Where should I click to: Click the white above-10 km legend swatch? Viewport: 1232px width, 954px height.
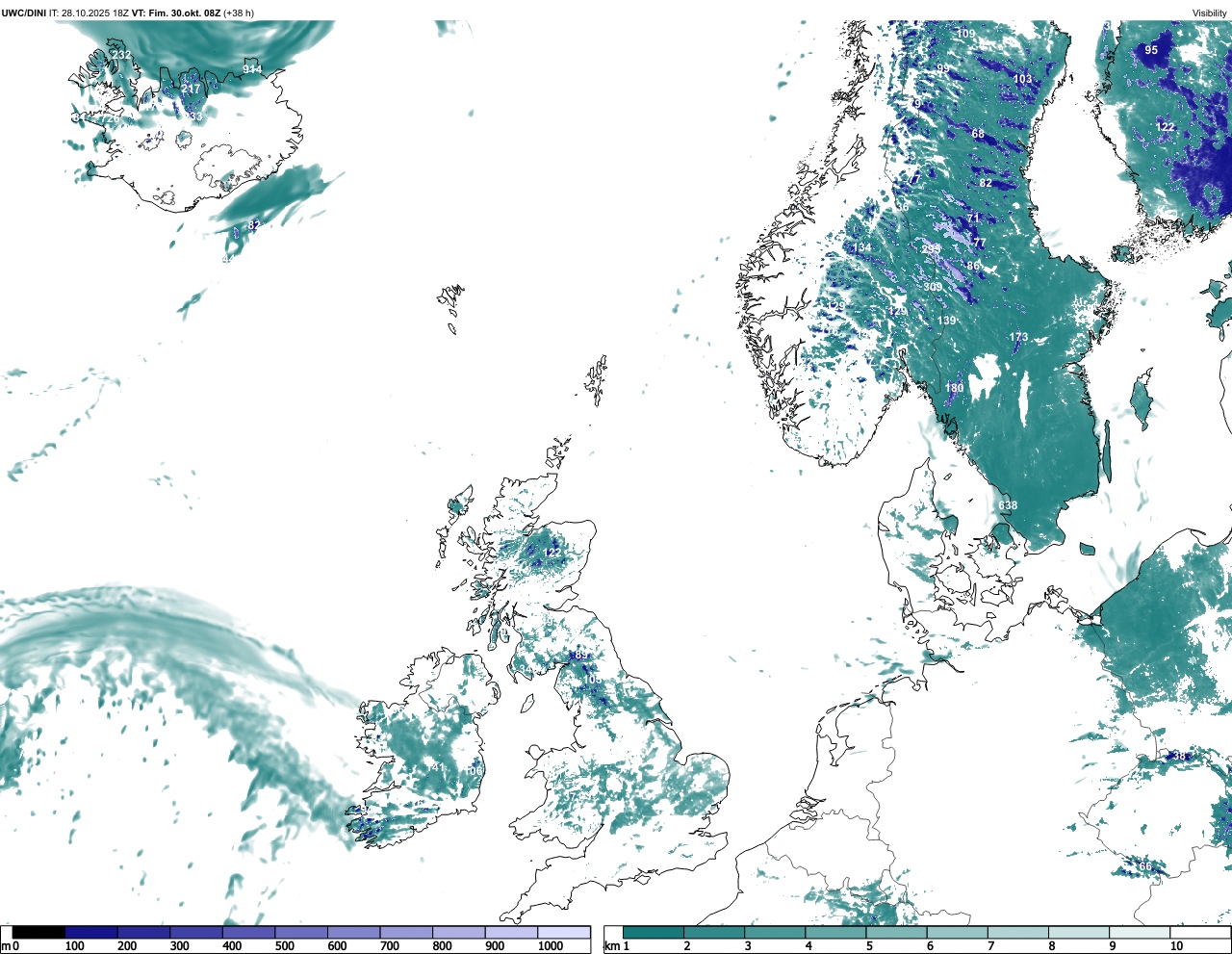pos(1199,933)
